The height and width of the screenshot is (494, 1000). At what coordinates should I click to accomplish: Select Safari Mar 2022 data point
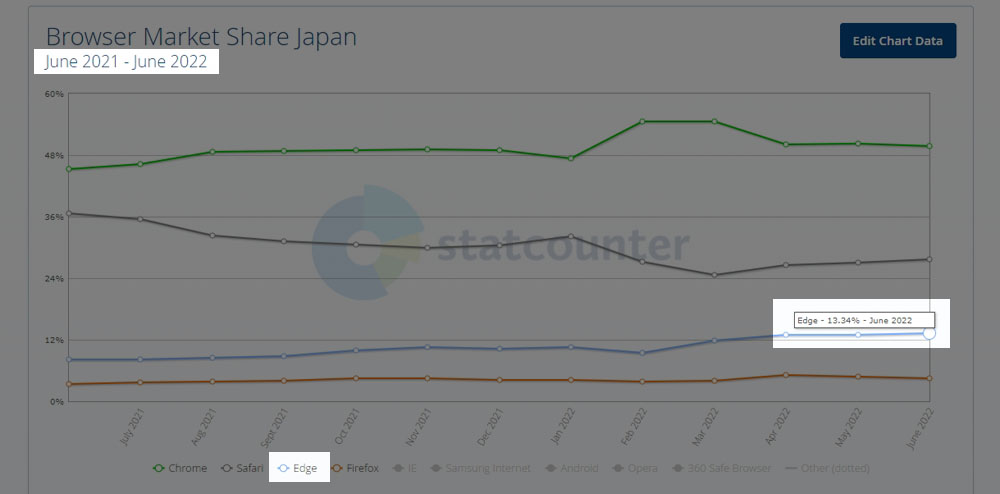click(x=714, y=275)
